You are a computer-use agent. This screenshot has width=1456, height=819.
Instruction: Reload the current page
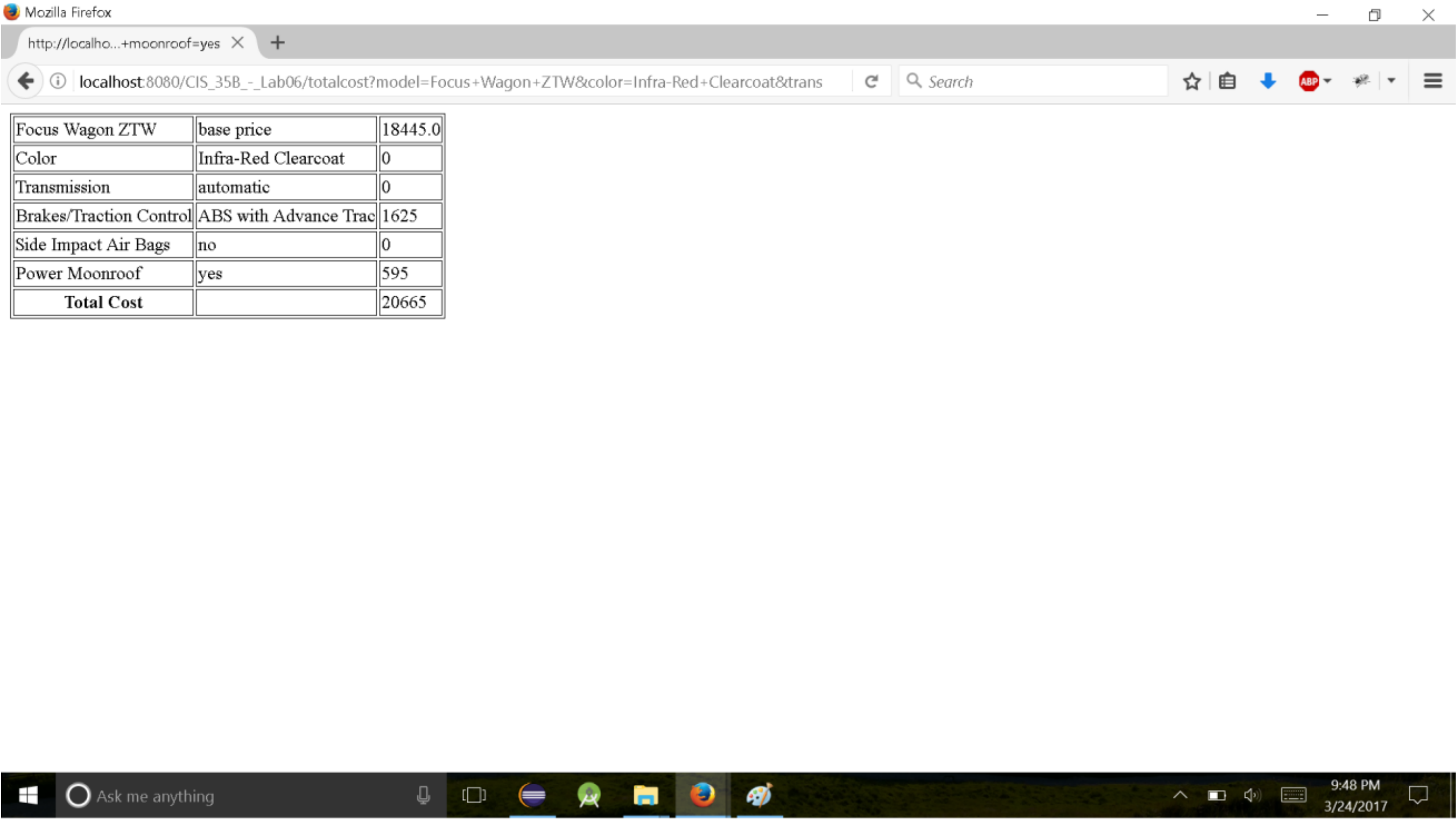point(871,81)
